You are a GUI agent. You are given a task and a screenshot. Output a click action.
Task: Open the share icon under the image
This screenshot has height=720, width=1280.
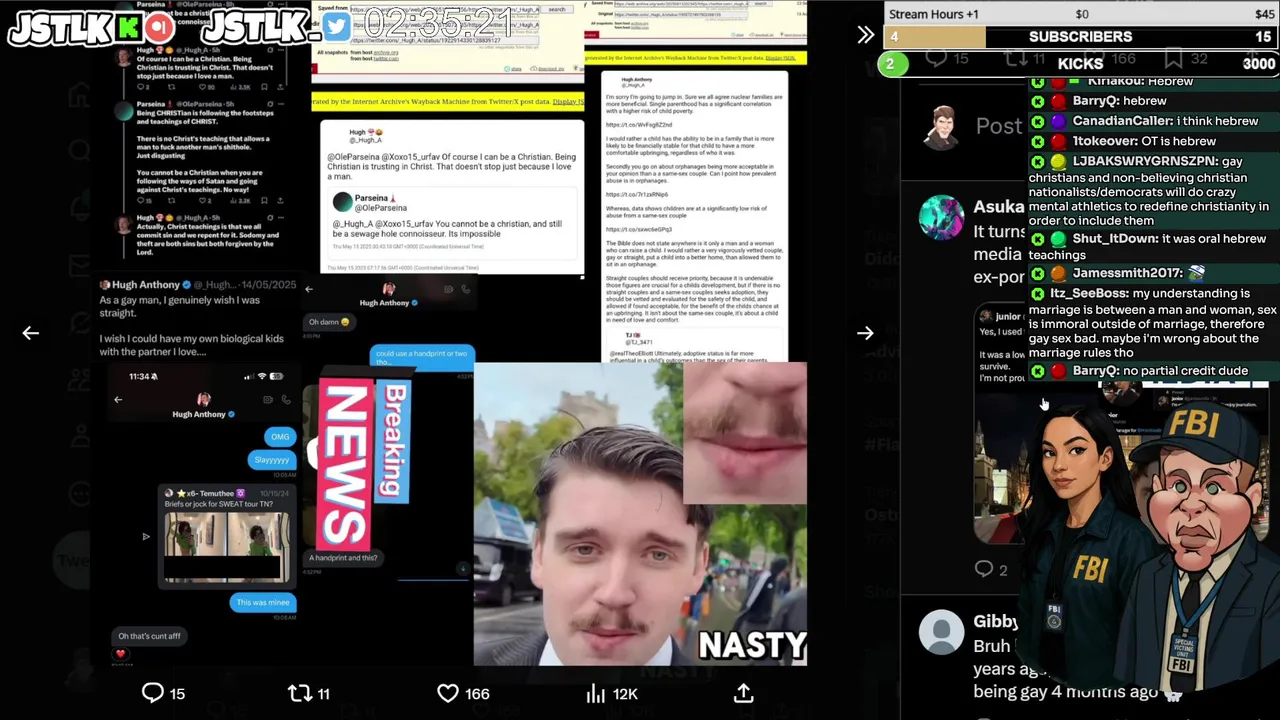click(743, 693)
